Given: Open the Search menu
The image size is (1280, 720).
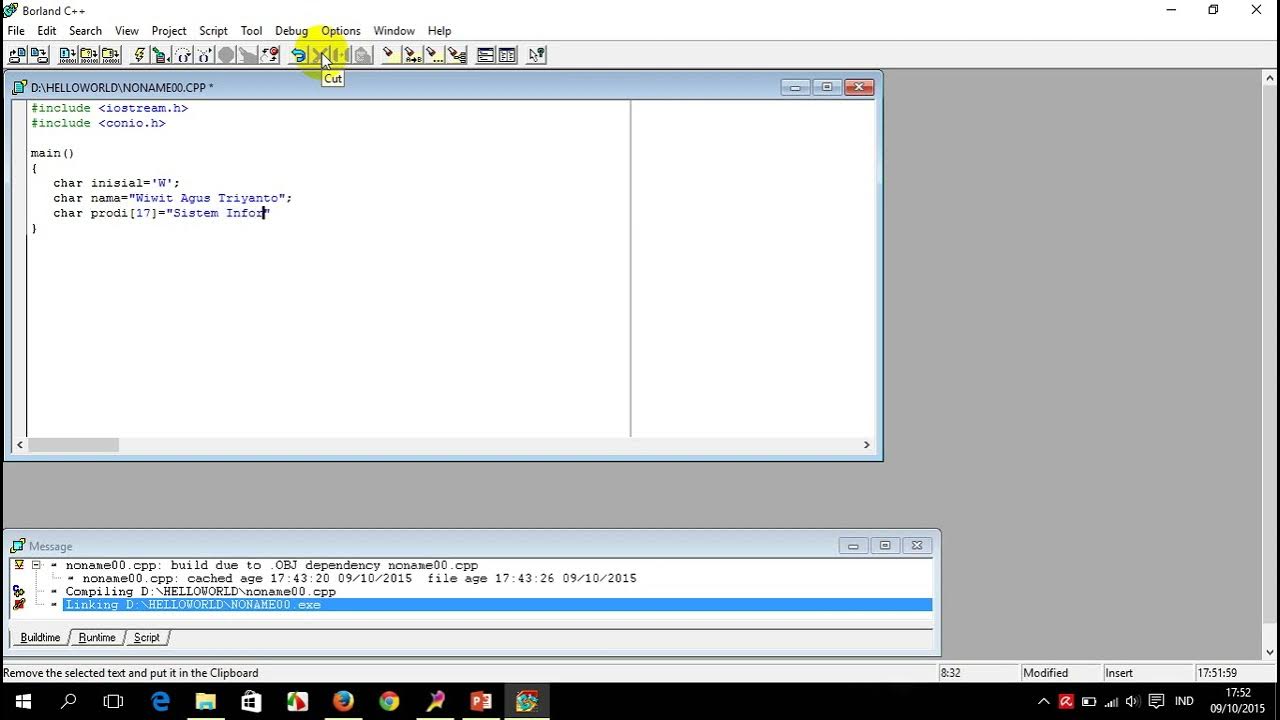Looking at the screenshot, I should [x=85, y=31].
